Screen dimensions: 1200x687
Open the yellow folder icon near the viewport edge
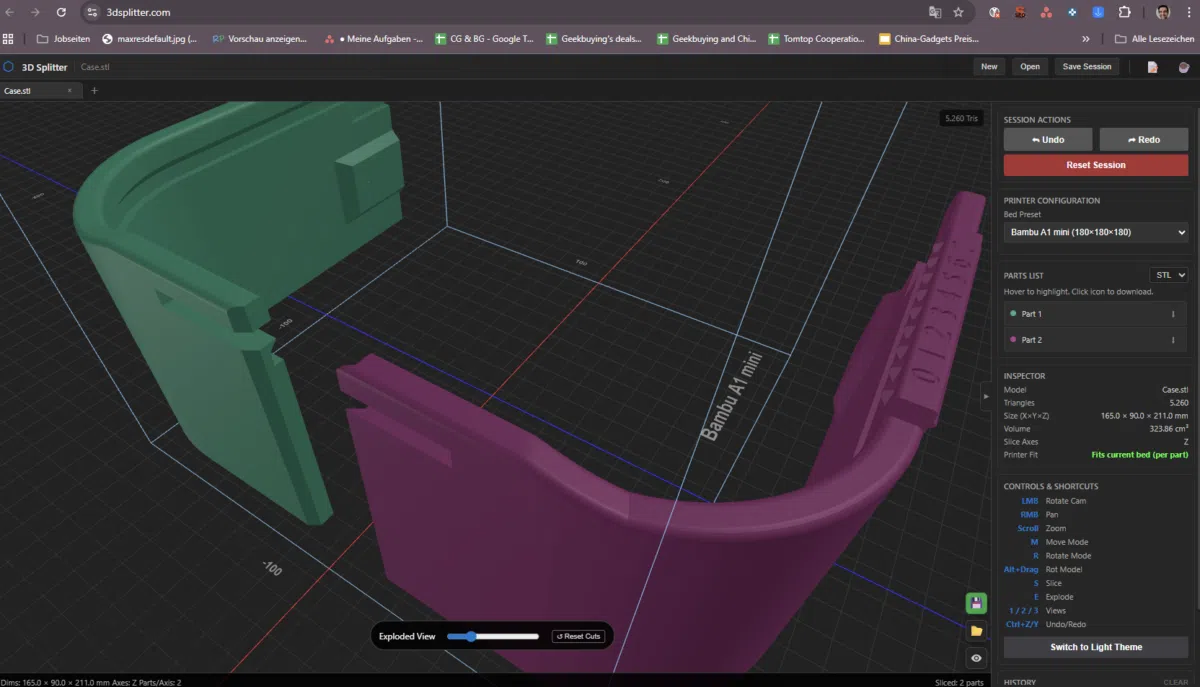click(975, 630)
